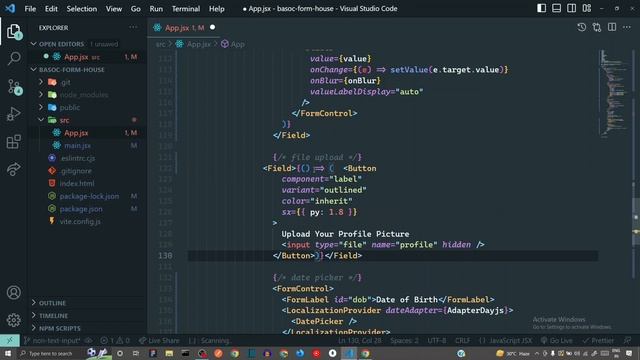Click the Spaces: 2 indentation indicator
Image resolution: width=640 pixels, height=360 pixels.
[404, 340]
